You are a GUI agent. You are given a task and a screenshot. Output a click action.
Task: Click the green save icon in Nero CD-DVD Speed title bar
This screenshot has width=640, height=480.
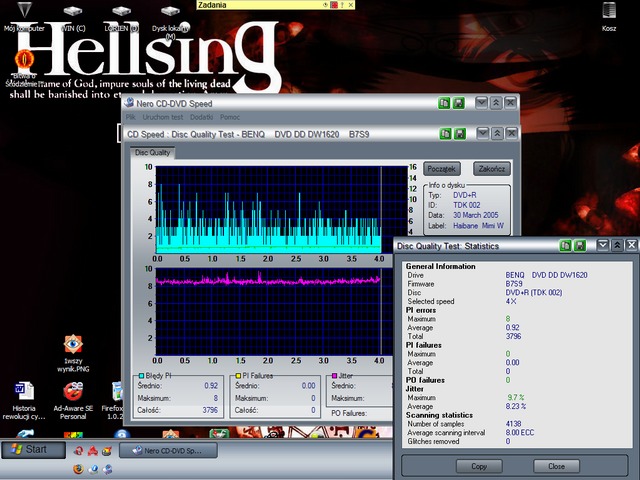(x=459, y=103)
